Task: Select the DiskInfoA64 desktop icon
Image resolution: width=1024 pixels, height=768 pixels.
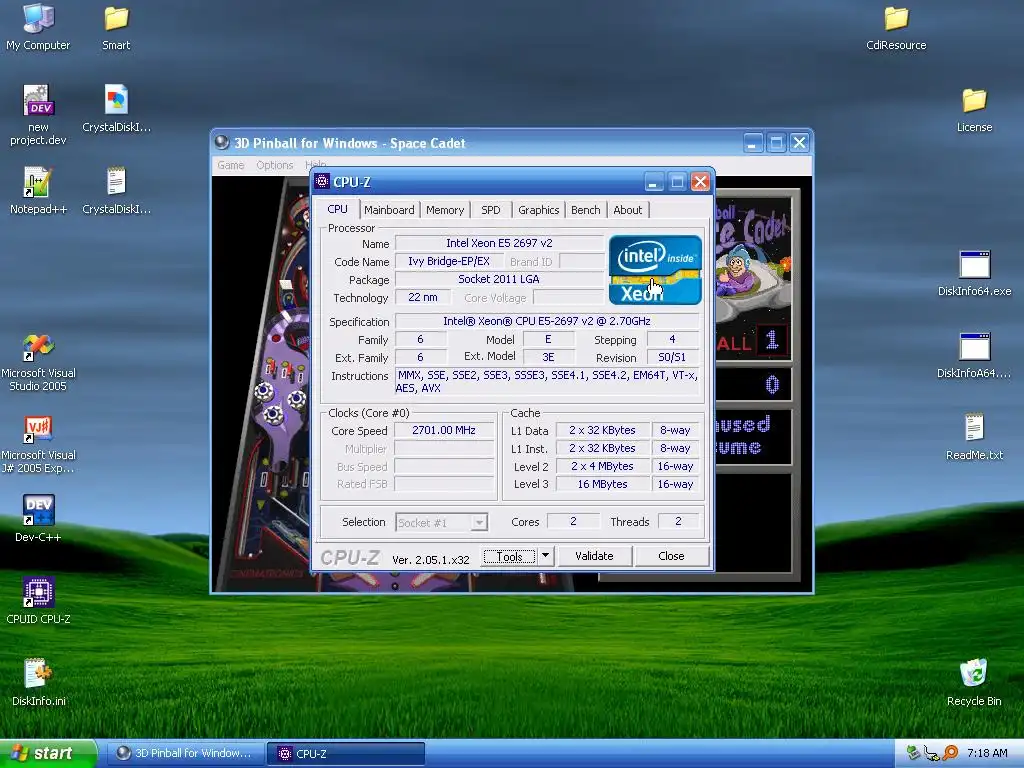Action: [x=974, y=355]
